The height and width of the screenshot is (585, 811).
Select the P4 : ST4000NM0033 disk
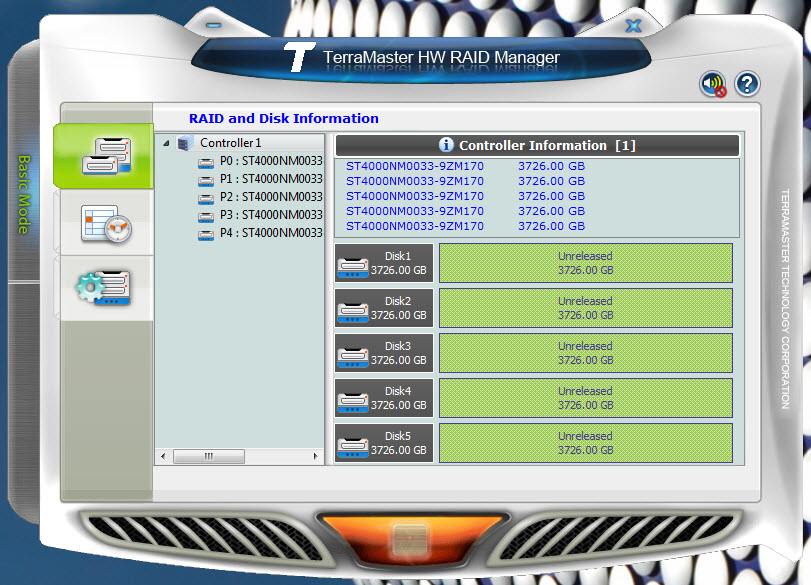pos(271,233)
